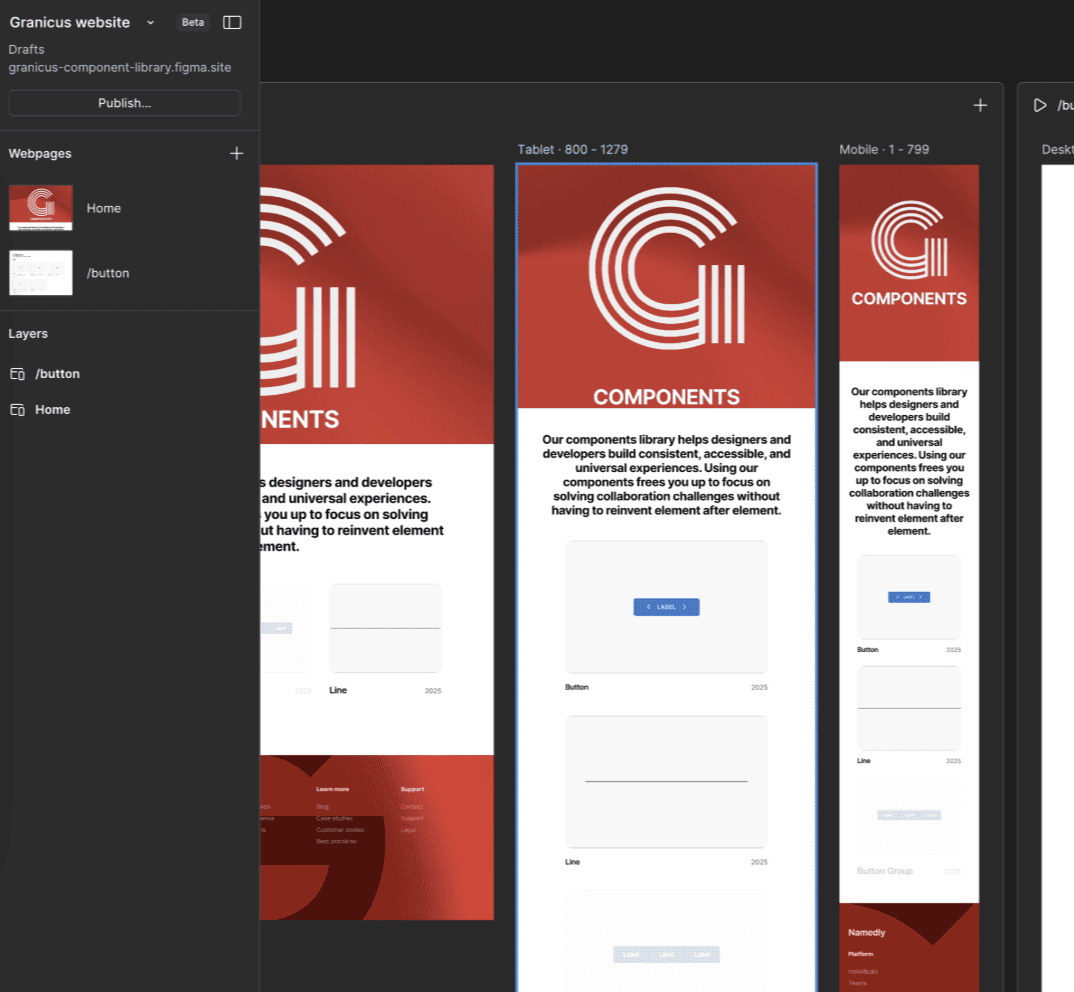Click the Support footer heading
Image resolution: width=1074 pixels, height=992 pixels.
tap(412, 789)
